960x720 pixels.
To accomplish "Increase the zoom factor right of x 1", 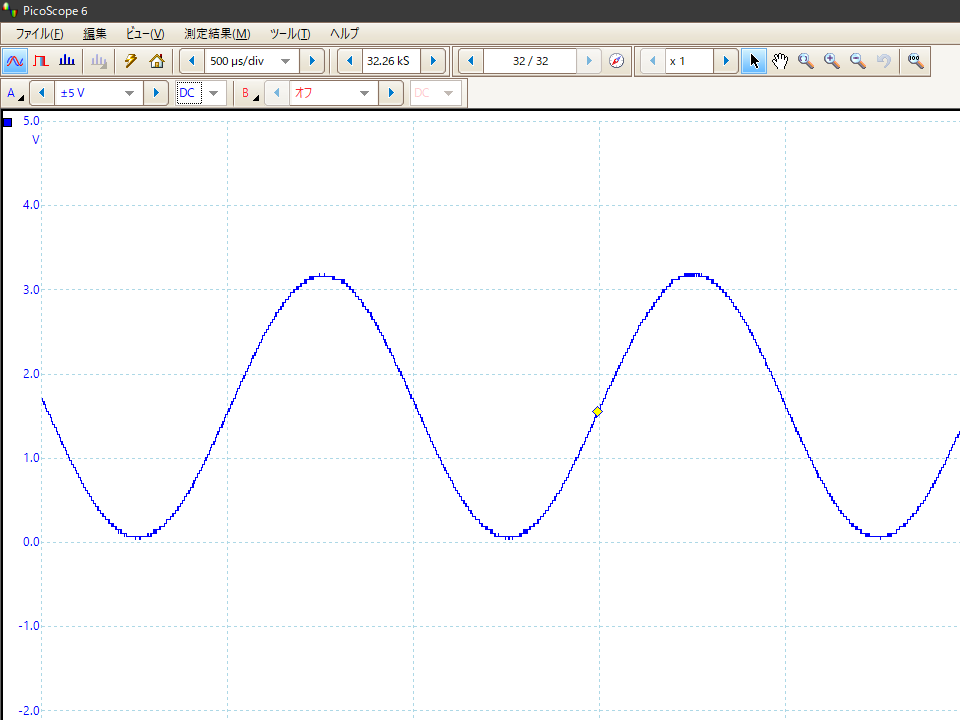I will [726, 61].
